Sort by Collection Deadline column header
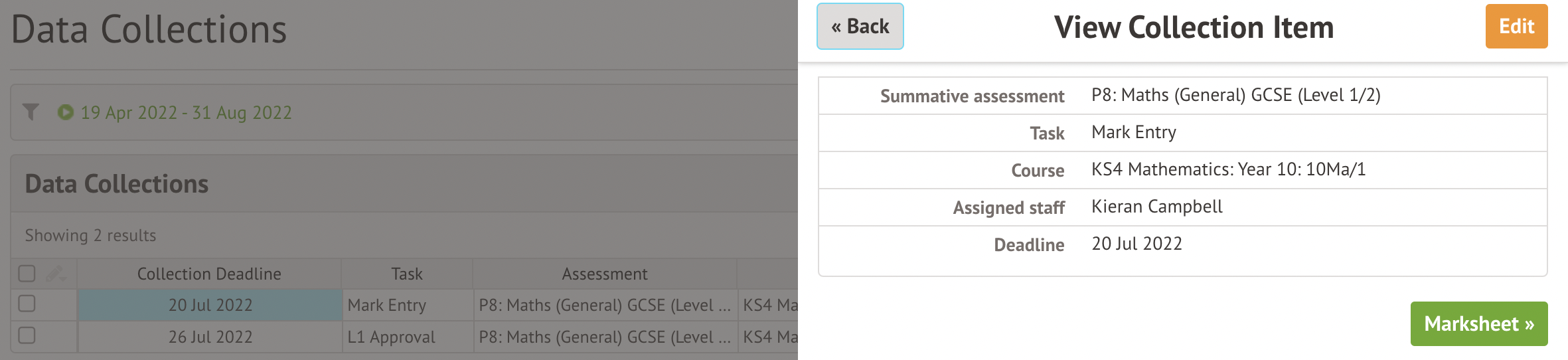Viewport: 1568px width, 360px height. (x=209, y=274)
